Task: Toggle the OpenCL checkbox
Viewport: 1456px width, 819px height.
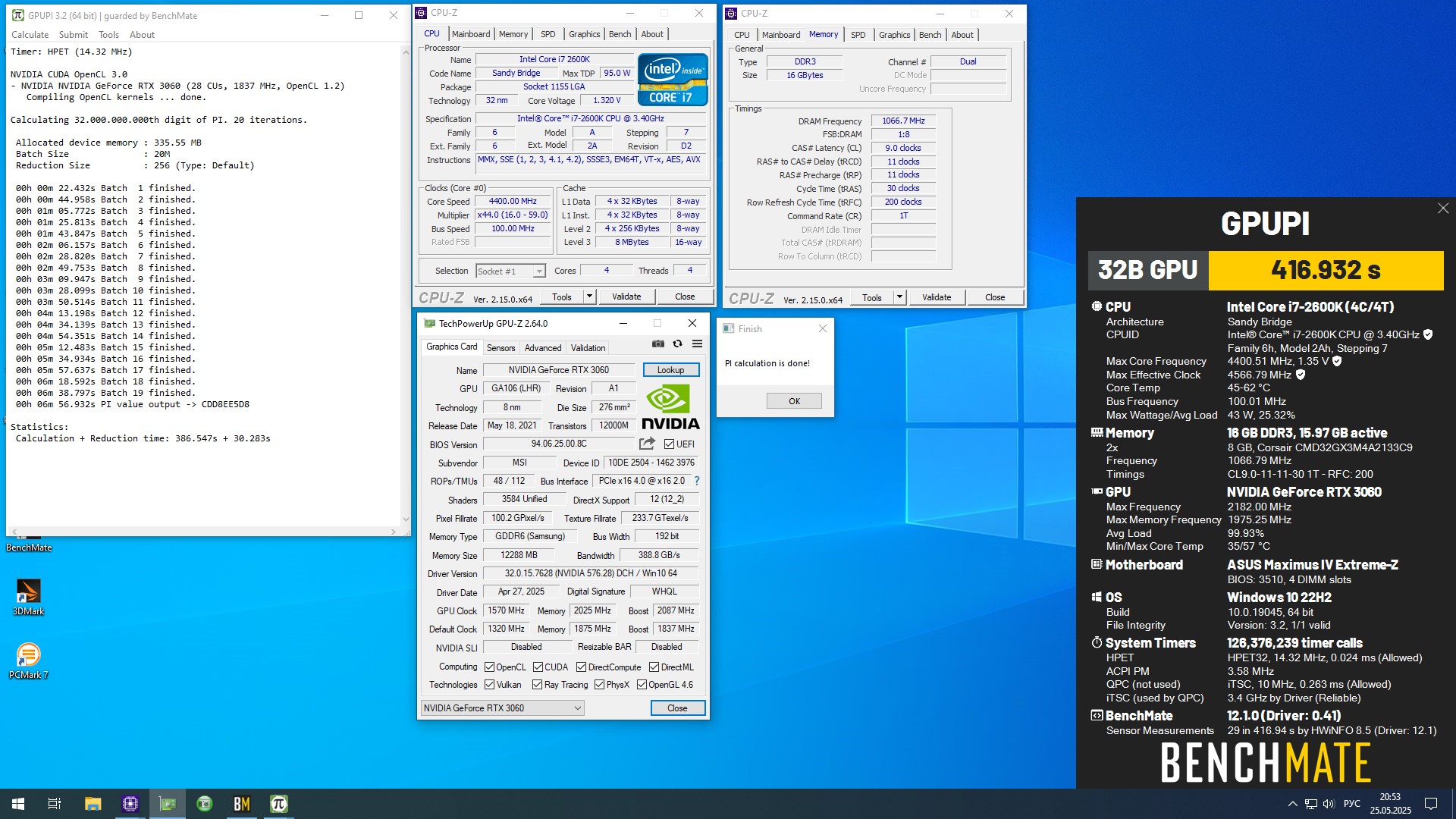Action: point(490,667)
